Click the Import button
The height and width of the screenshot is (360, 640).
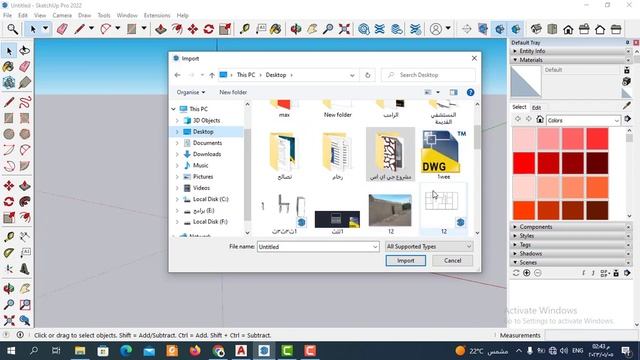405,260
